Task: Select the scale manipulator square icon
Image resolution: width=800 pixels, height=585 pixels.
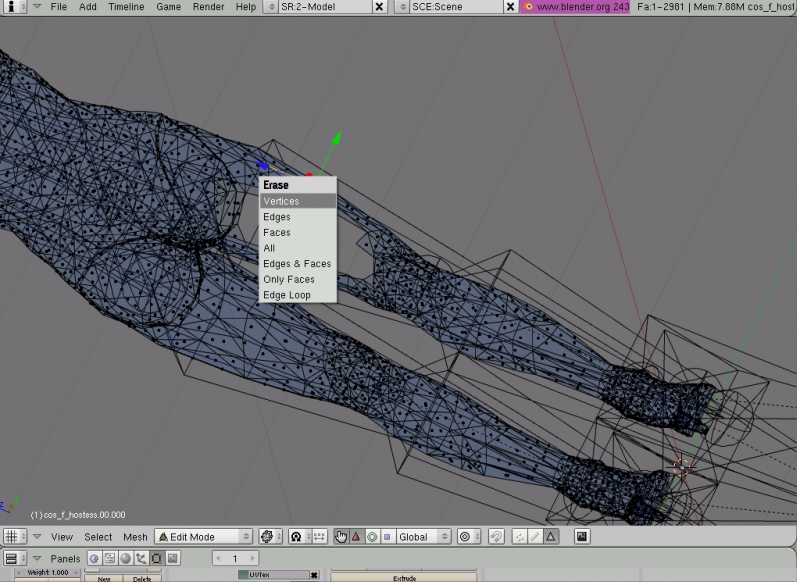Action: [387, 537]
